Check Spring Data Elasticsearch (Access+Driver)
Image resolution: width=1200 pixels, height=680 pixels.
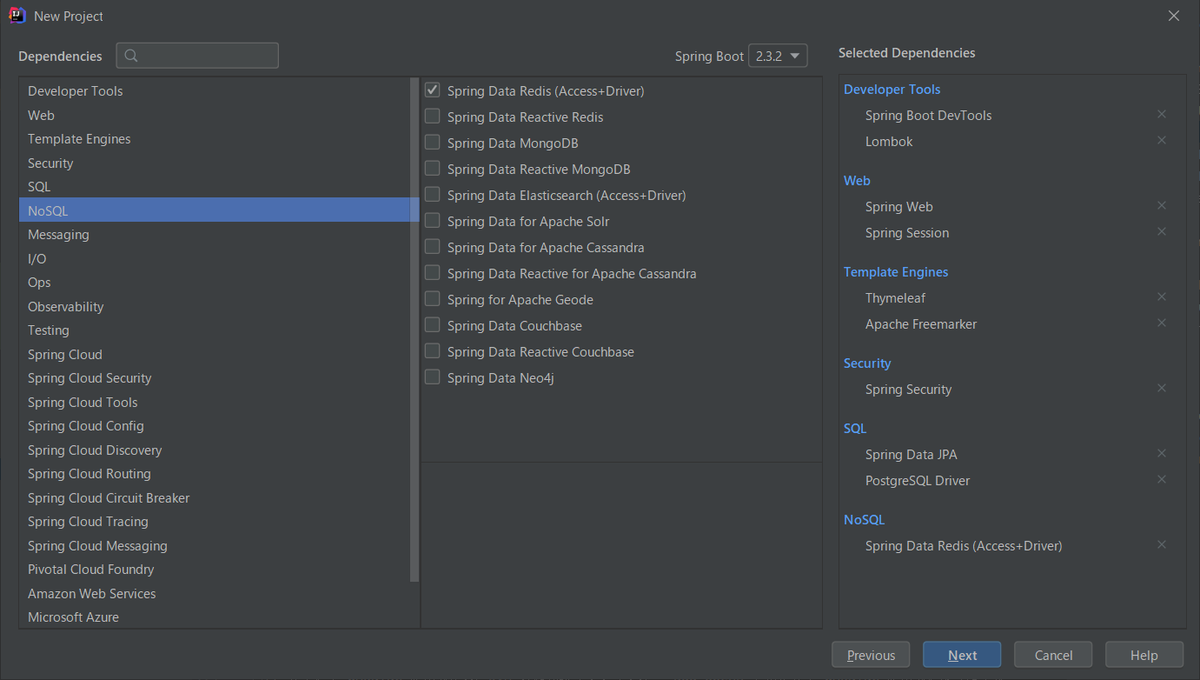pyautogui.click(x=432, y=194)
